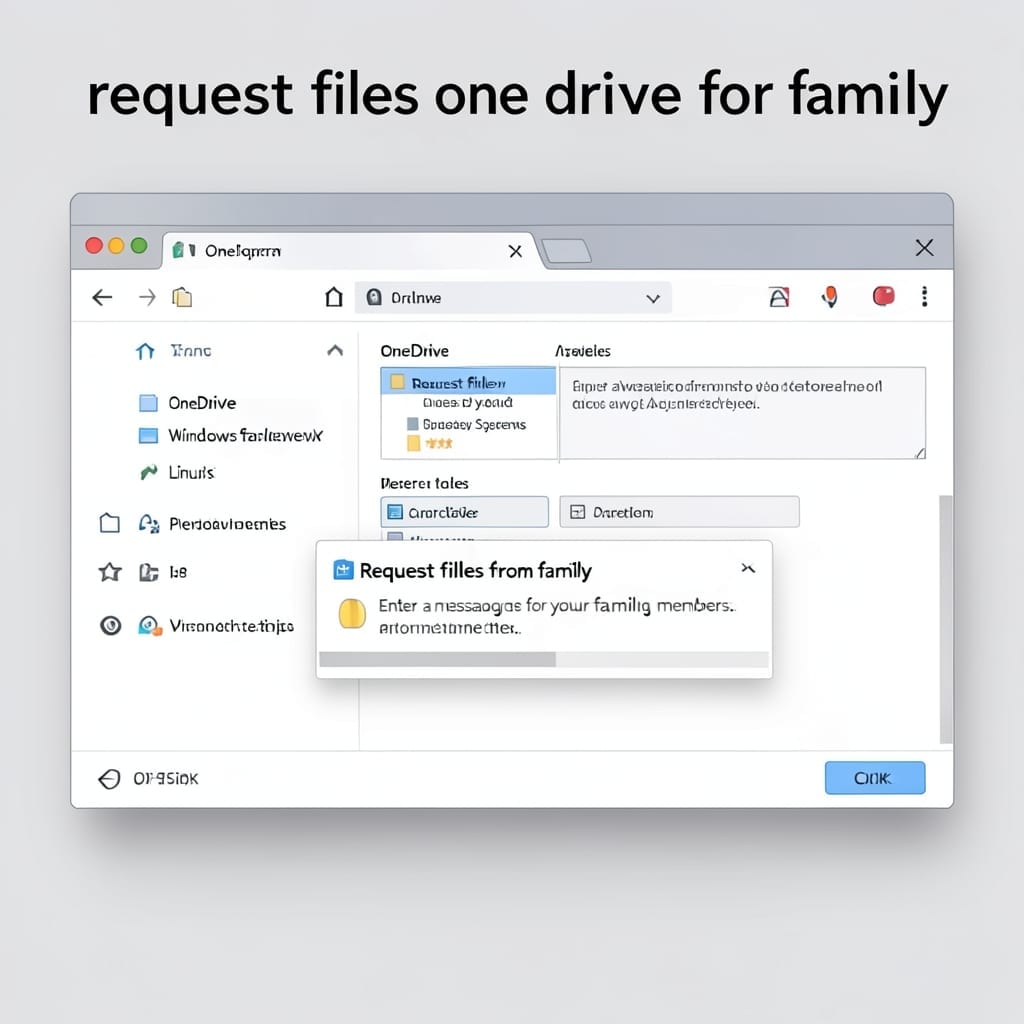
Task: Click the green arrow icon beside Linuıls
Action: coord(149,472)
